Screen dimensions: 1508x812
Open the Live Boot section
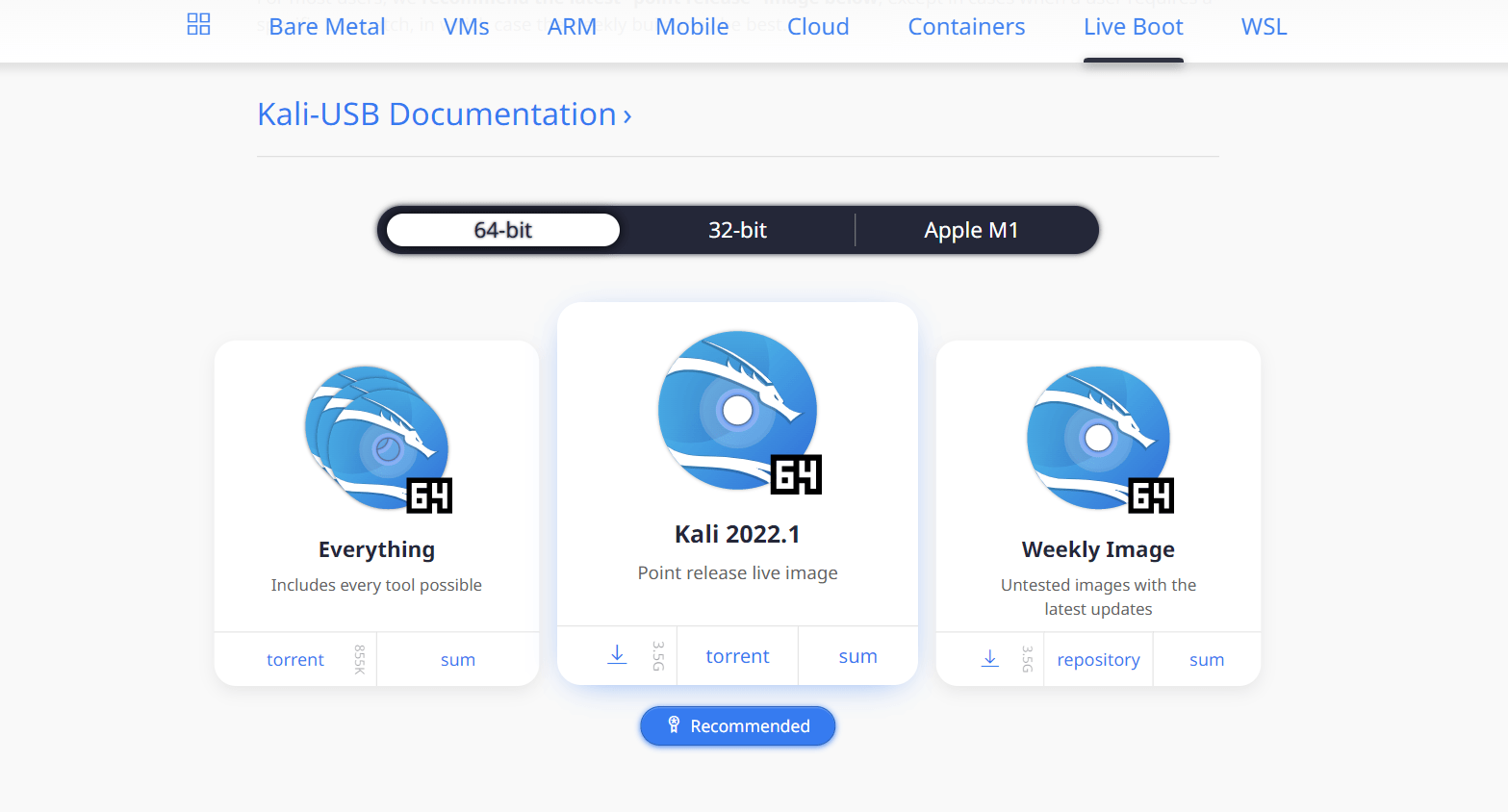[1133, 26]
